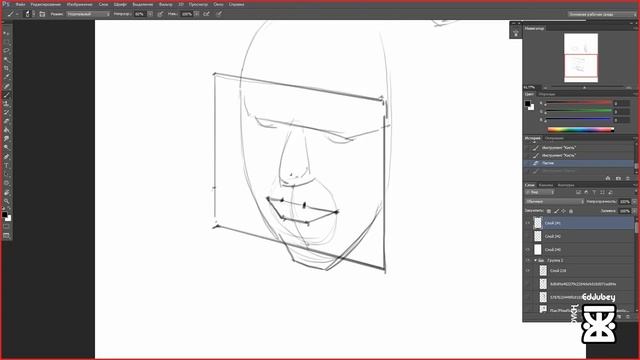The width and height of the screenshot is (640, 360).
Task: Open the tool preset picker in options bar
Action: [12, 14]
